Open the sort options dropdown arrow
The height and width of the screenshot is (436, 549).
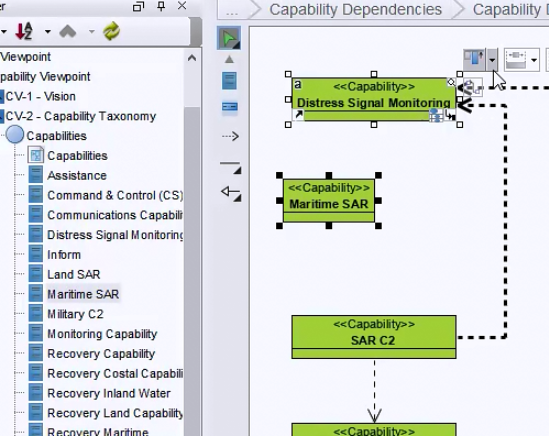pos(48,32)
